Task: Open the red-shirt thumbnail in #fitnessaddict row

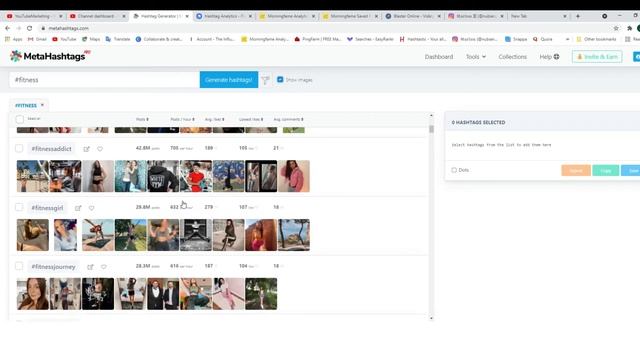Action: click(196, 176)
